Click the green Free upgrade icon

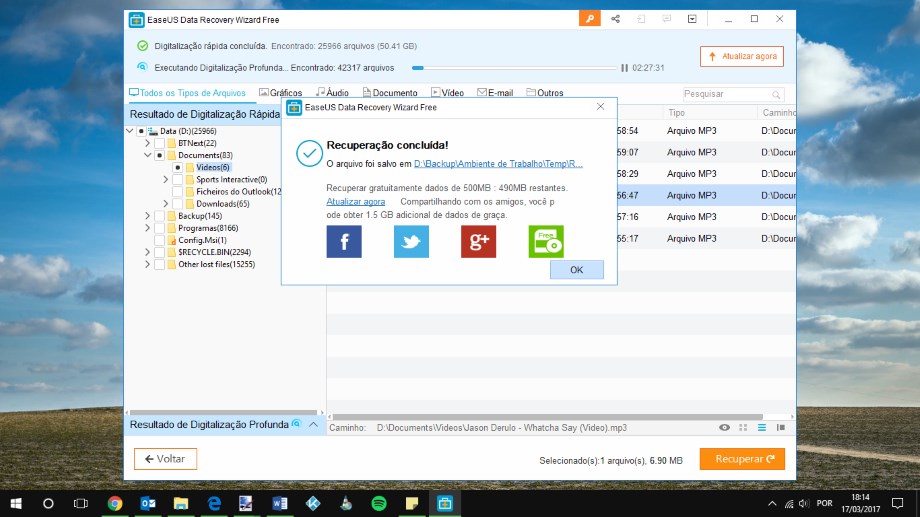546,241
